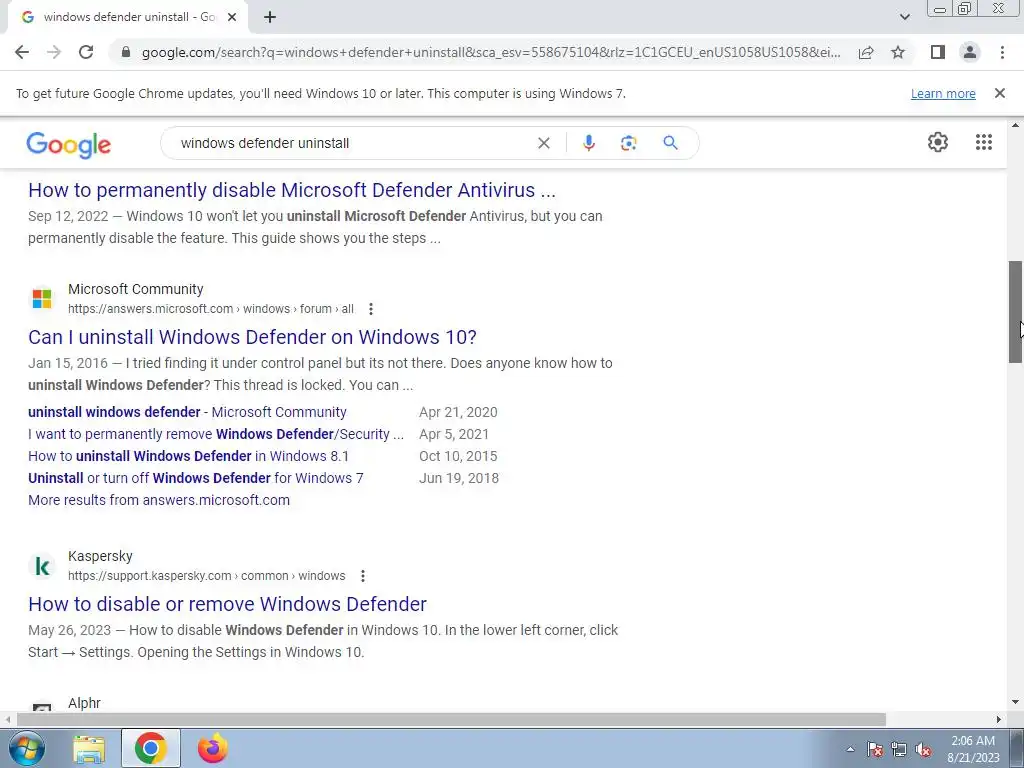Open the Chrome side panel
1024x768 pixels.
938,52
